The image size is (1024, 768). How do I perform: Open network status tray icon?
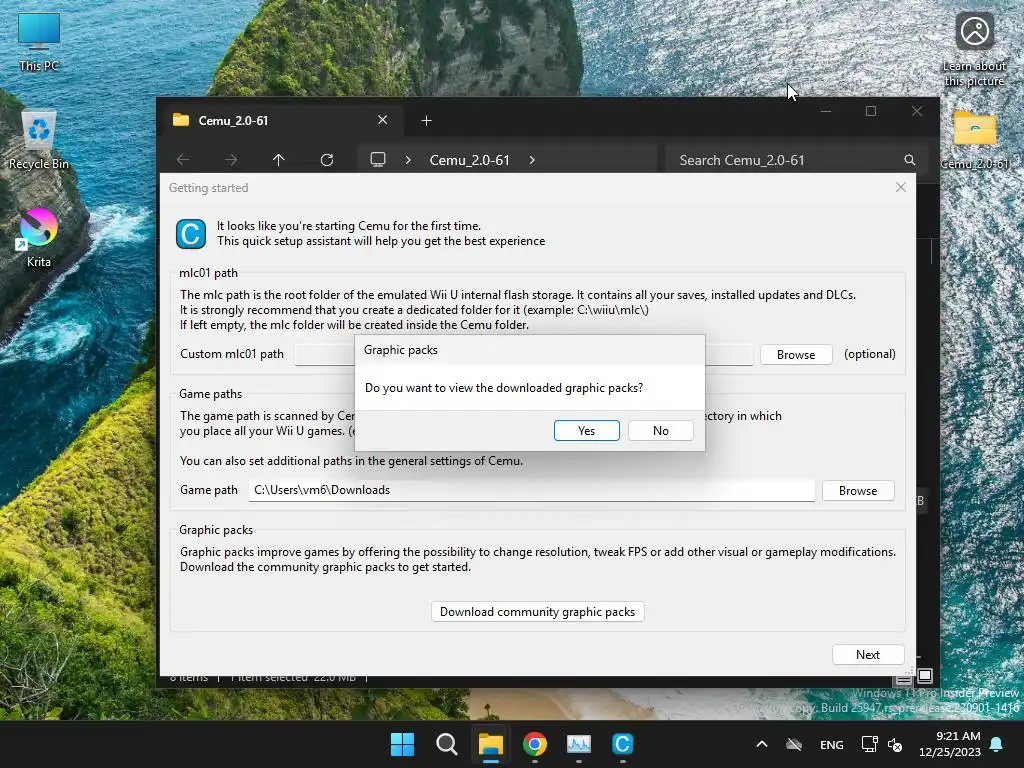869,744
